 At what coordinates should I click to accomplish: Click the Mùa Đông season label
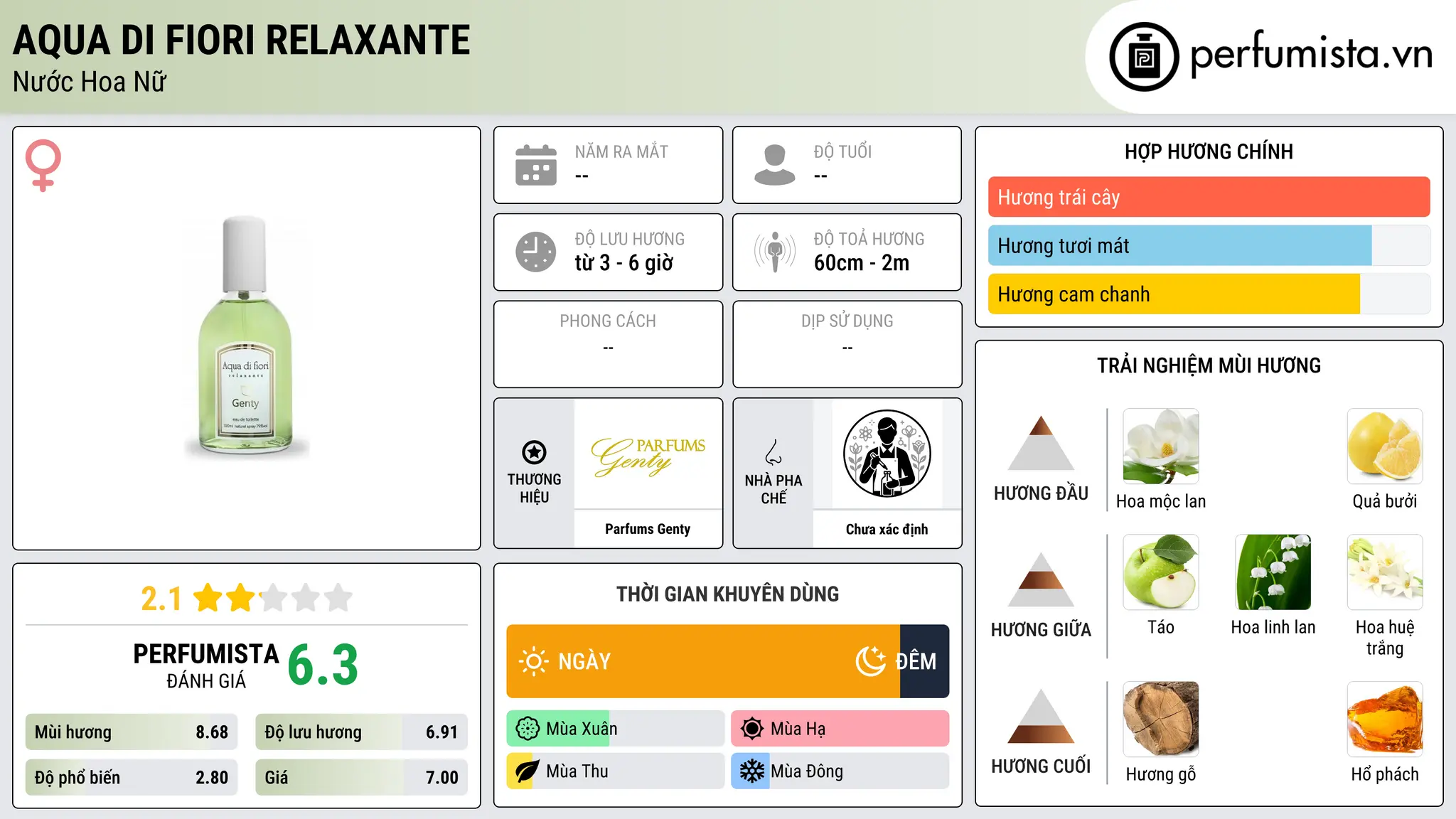pos(807,771)
